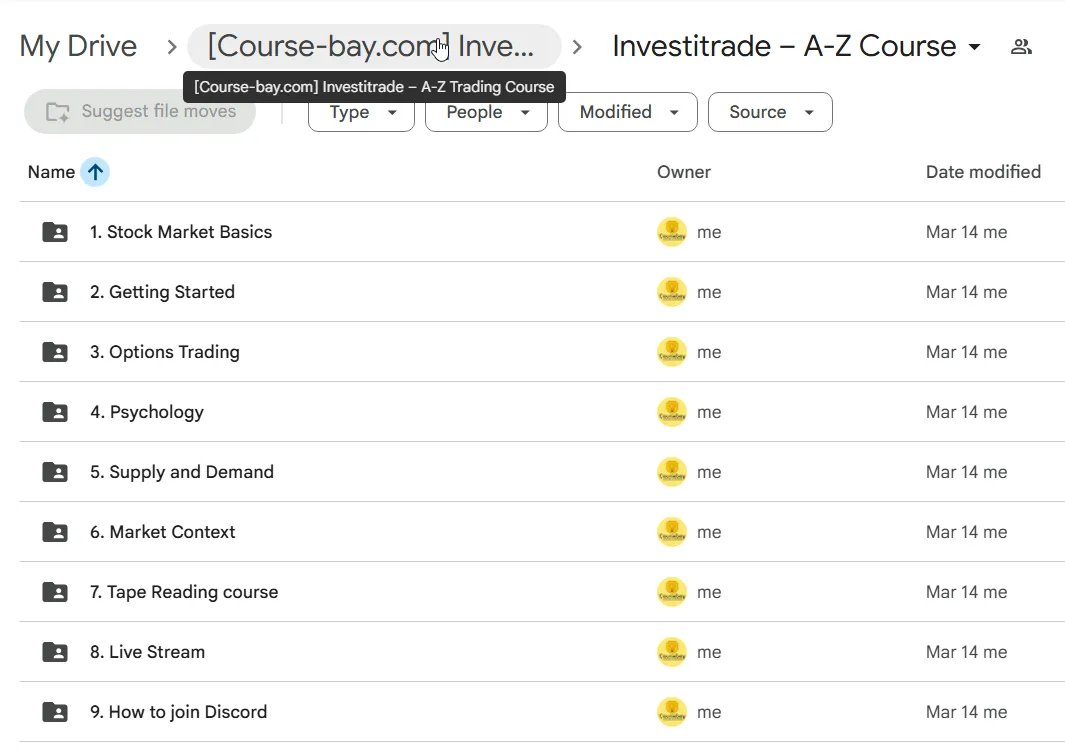Viewport: 1065px width, 754px height.
Task: Click the owner avatar in Tape Reading course row
Action: [x=672, y=592]
